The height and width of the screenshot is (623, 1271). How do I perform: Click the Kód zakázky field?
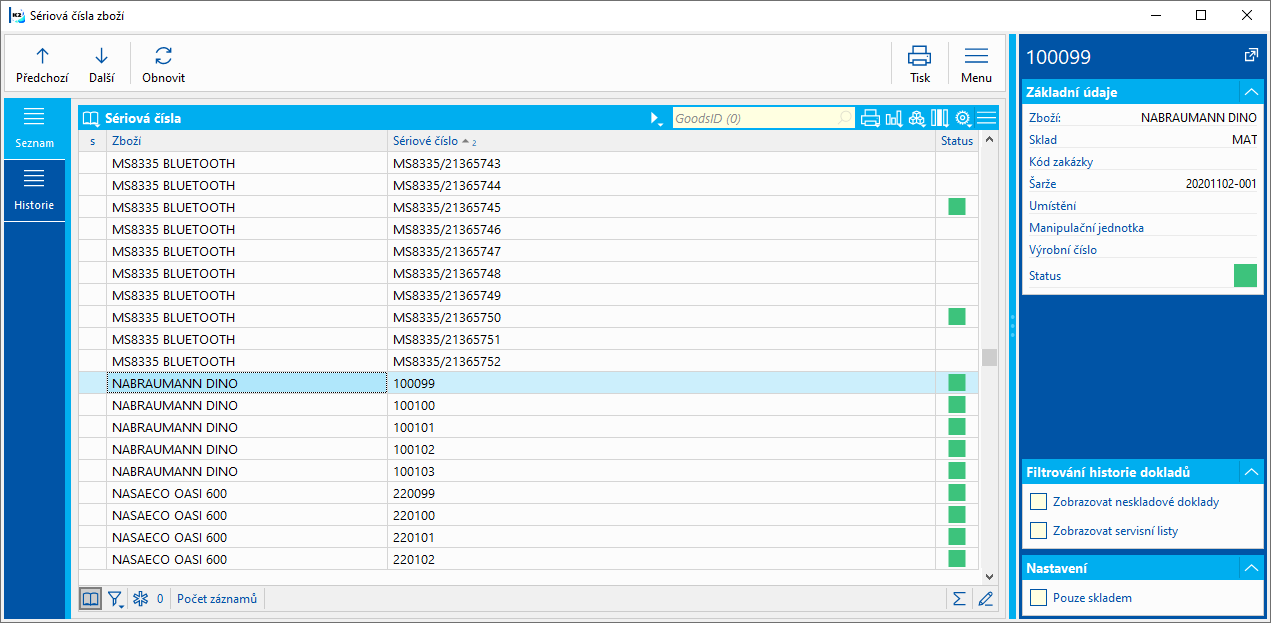click(x=1142, y=162)
